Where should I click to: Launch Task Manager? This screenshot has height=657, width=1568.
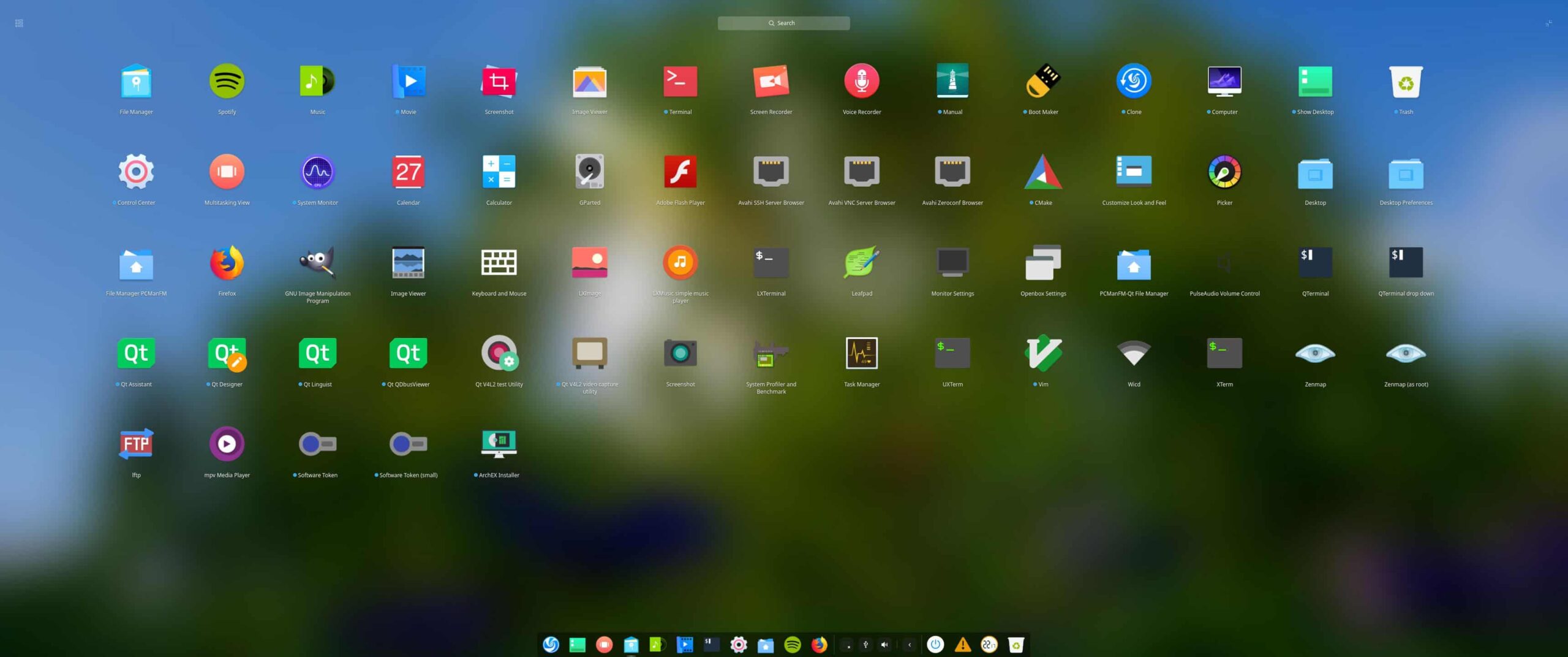862,354
